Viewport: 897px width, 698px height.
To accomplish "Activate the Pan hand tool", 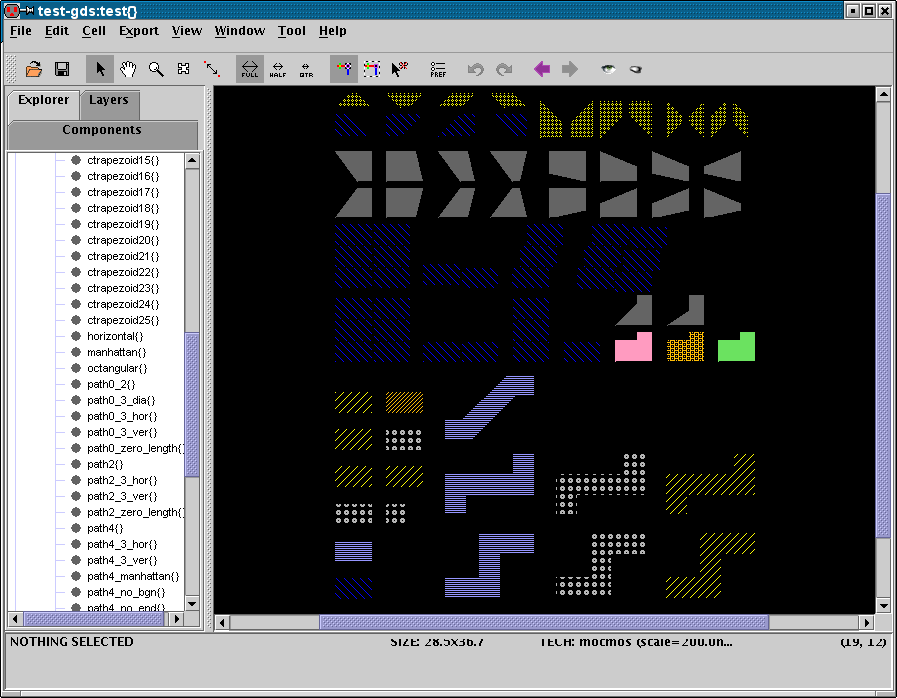I will [128, 69].
